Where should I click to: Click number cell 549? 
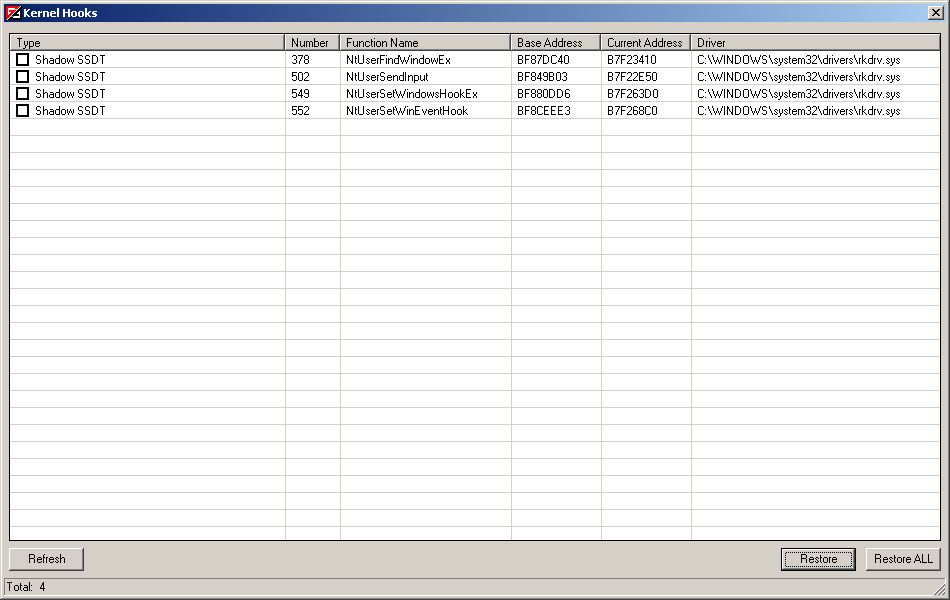[301, 93]
